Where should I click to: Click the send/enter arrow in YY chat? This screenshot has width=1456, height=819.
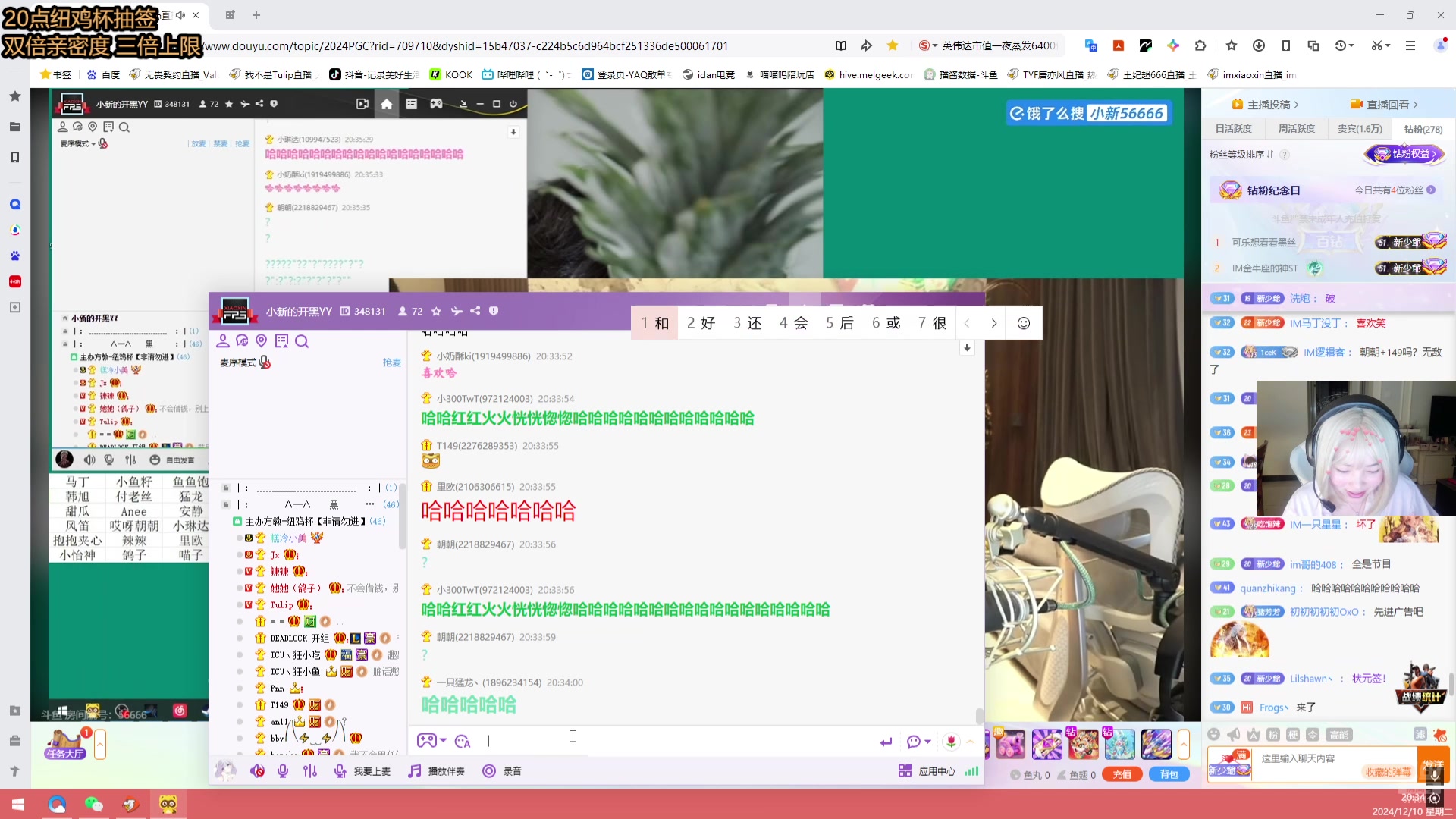pos(886,742)
